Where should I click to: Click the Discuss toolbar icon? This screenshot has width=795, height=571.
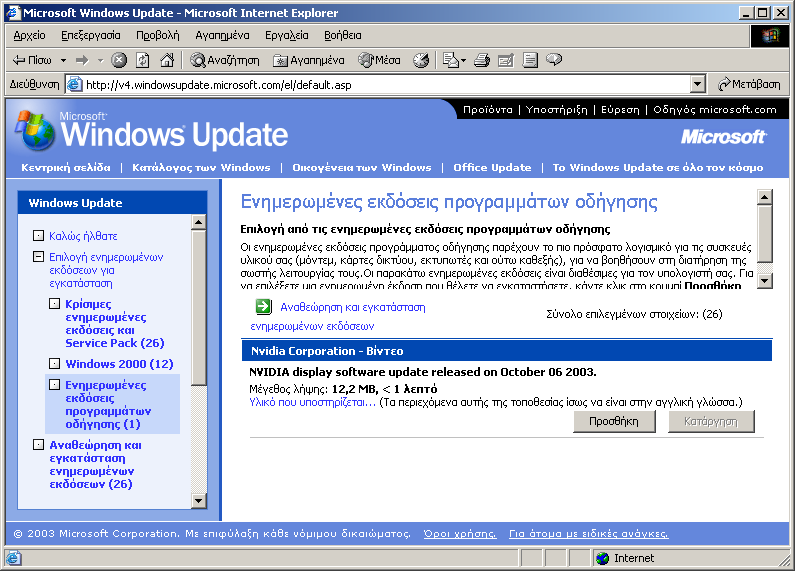(x=530, y=60)
